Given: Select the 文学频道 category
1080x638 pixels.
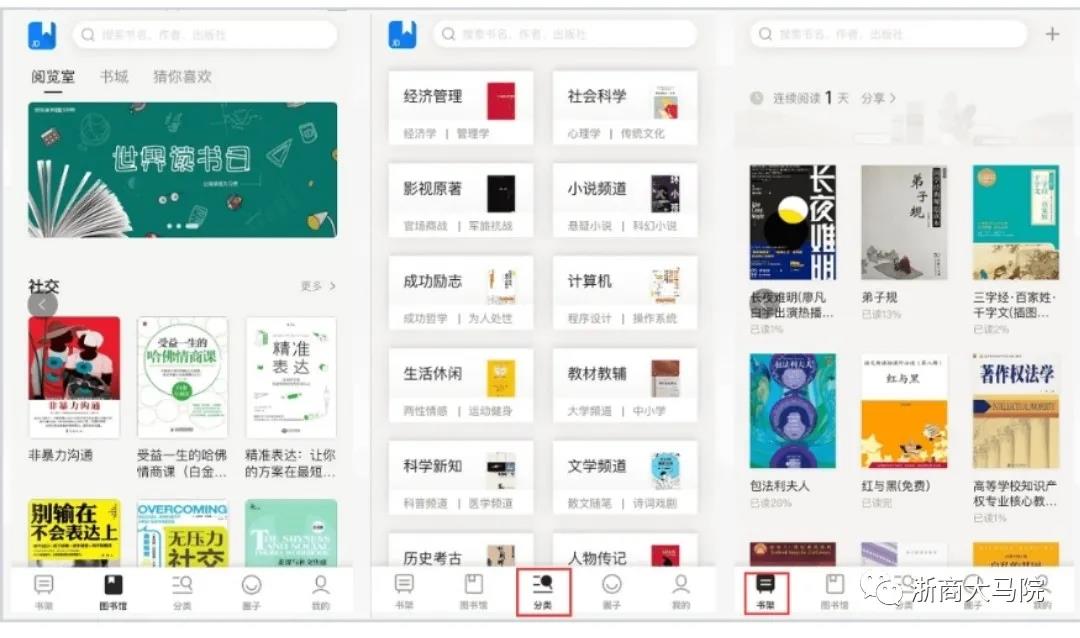Looking at the screenshot, I should tap(625, 477).
